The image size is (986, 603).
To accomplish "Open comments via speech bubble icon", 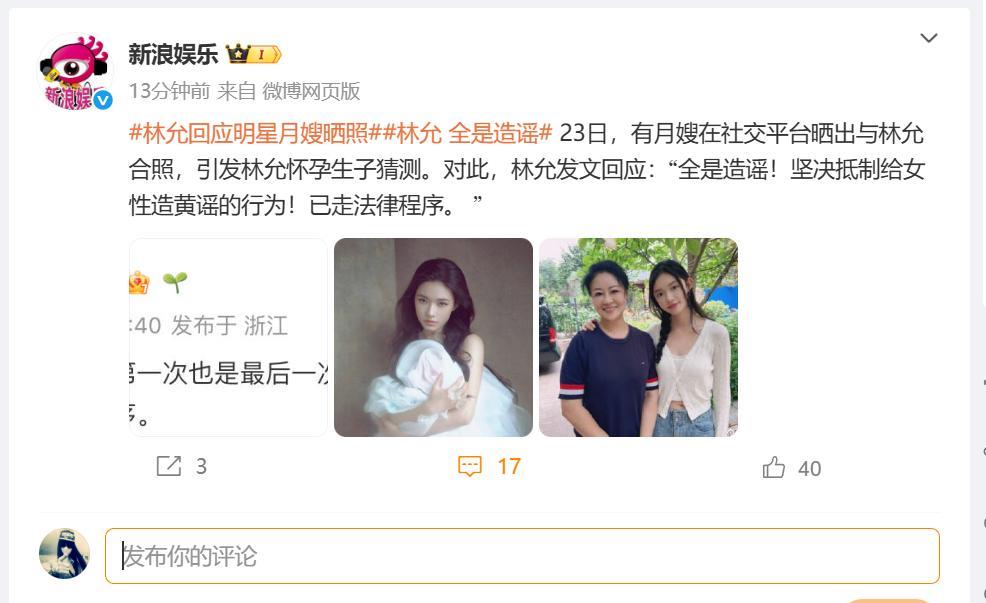I will pos(470,466).
